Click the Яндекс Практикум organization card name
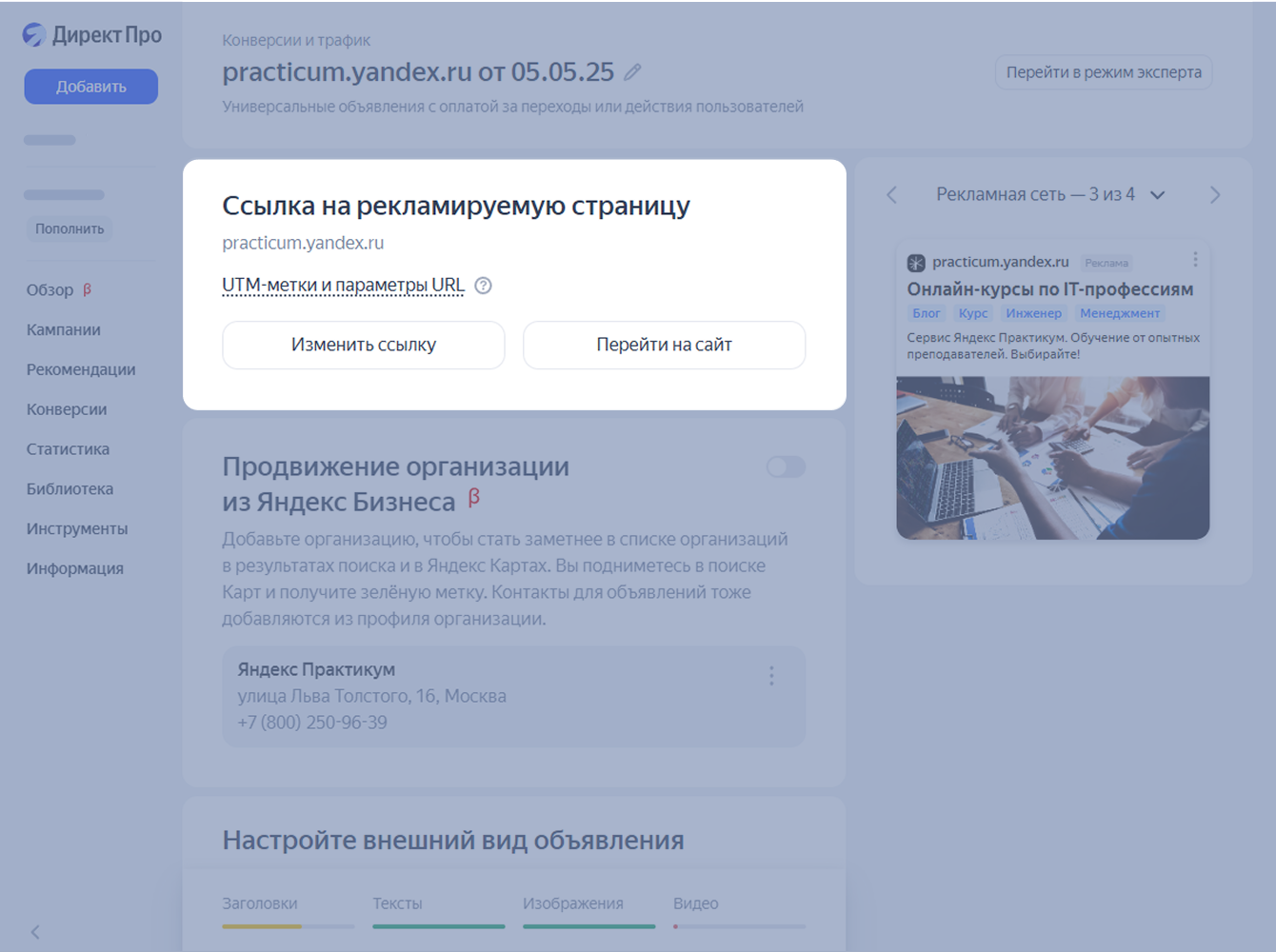 pos(316,669)
